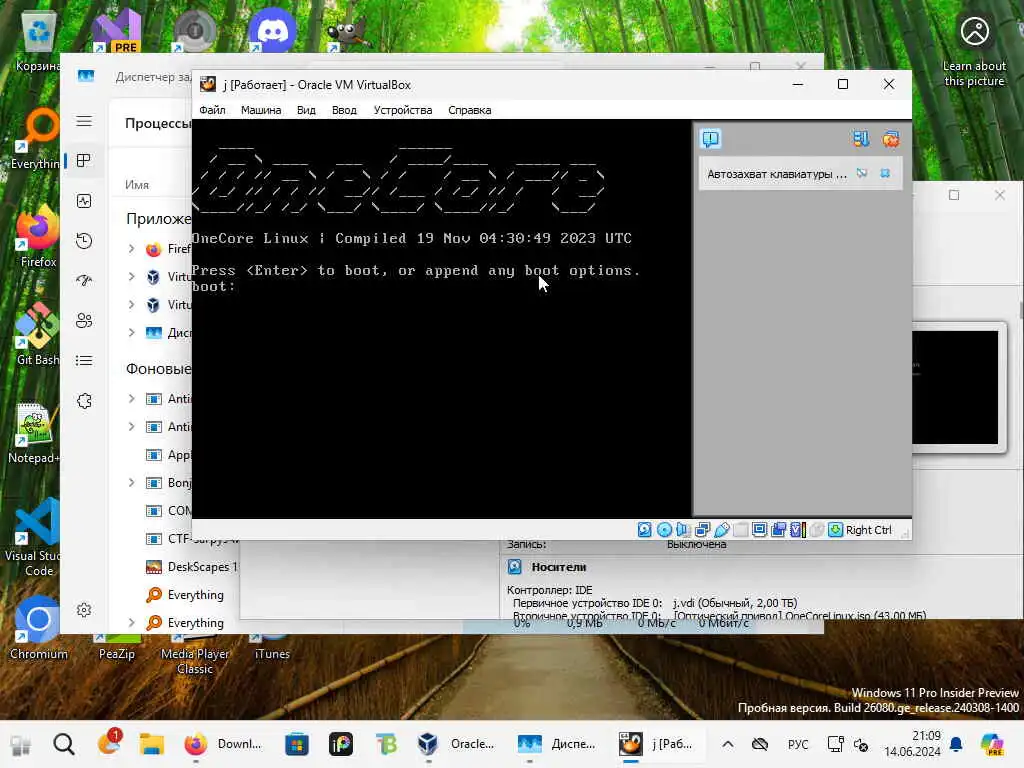Expand the first VirtualBox process row in Task Manager
This screenshot has width=1024, height=768.
131,277
